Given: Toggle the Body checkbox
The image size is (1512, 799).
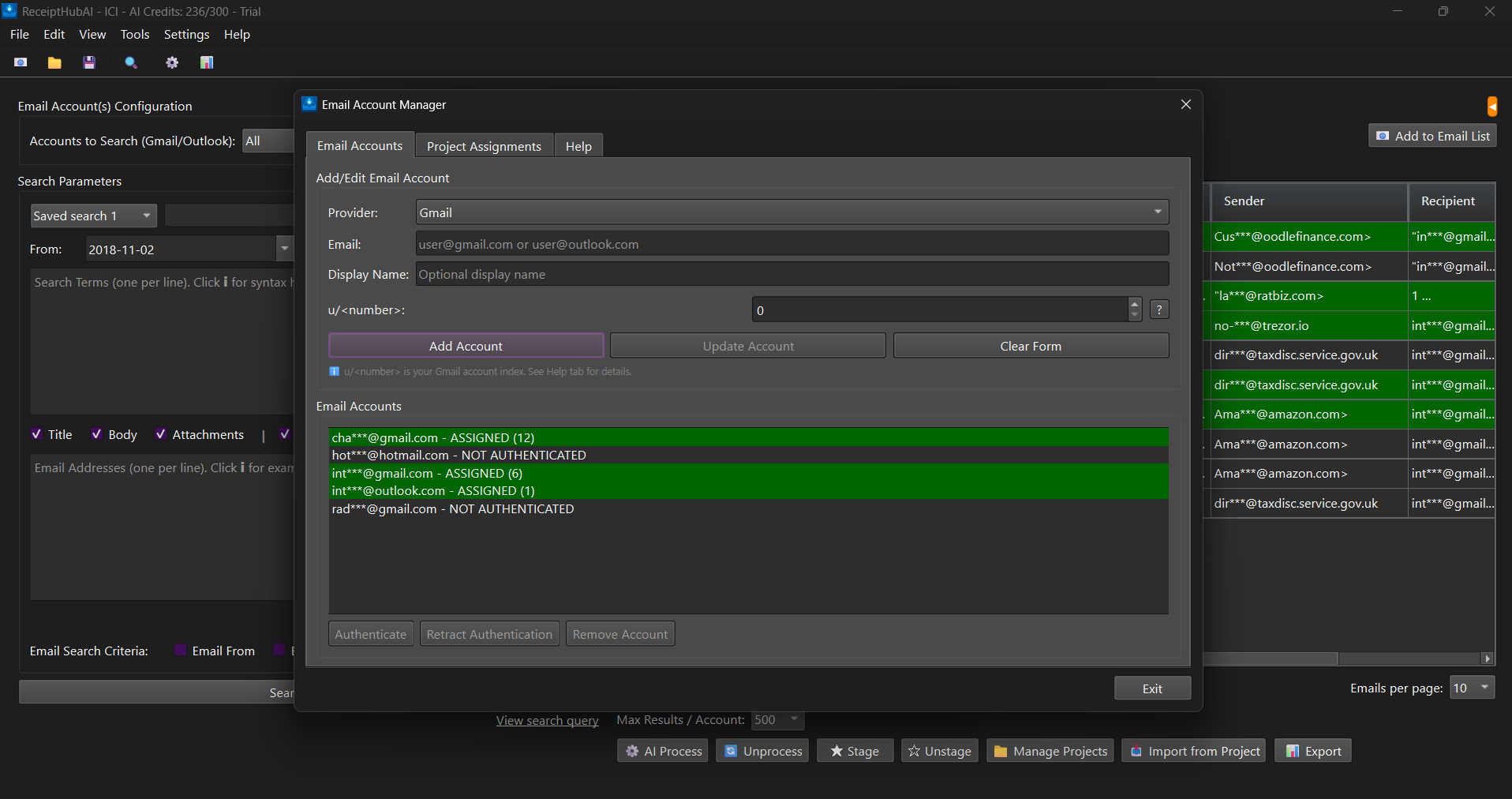Looking at the screenshot, I should tap(97, 434).
